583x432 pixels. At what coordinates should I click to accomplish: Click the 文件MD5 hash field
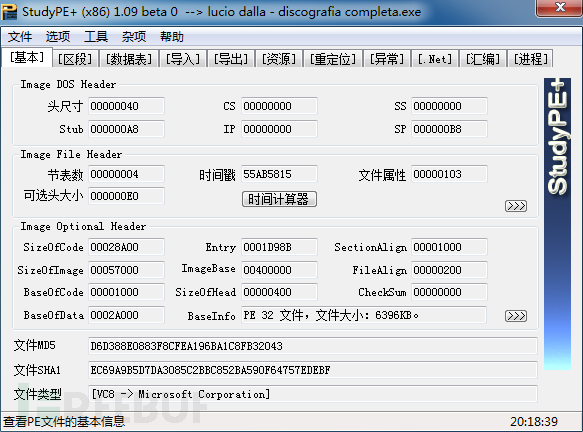313,346
